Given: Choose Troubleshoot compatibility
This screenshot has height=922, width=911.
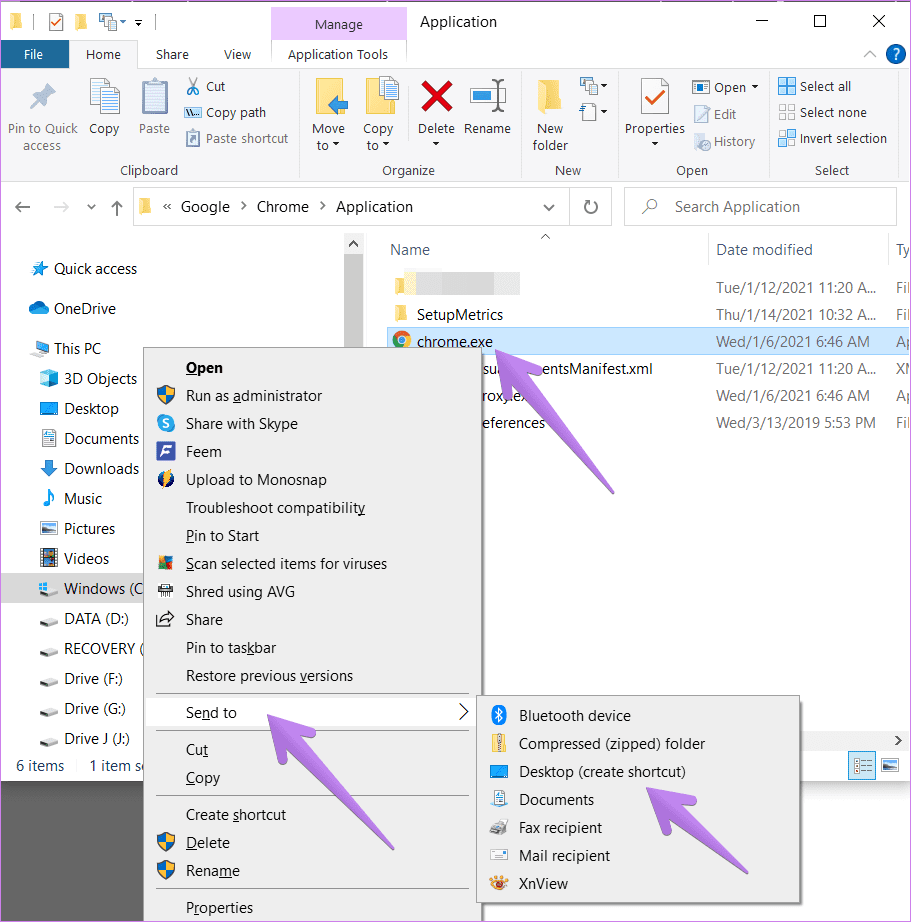Looking at the screenshot, I should click(313, 508).
